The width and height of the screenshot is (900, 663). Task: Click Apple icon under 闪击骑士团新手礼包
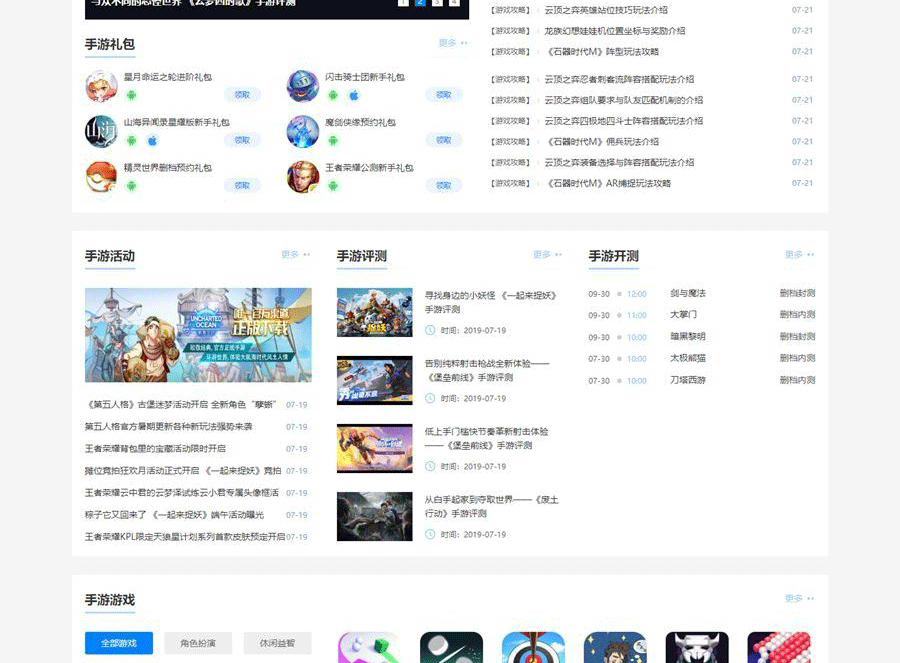click(x=354, y=95)
